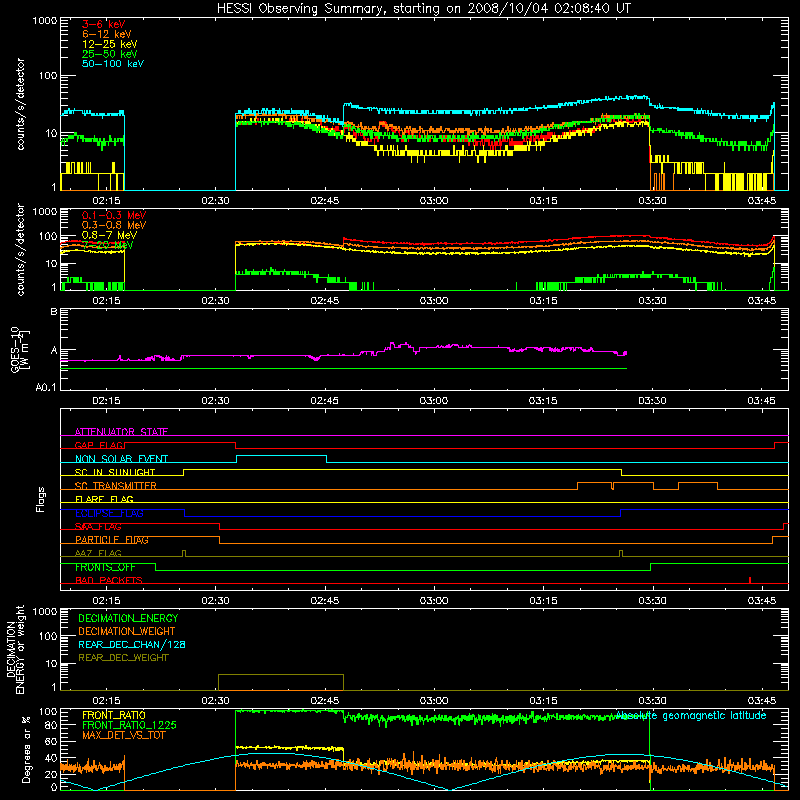Choose the 0.8-7 MeV legend label
This screenshot has height=800, width=800.
click(109, 235)
